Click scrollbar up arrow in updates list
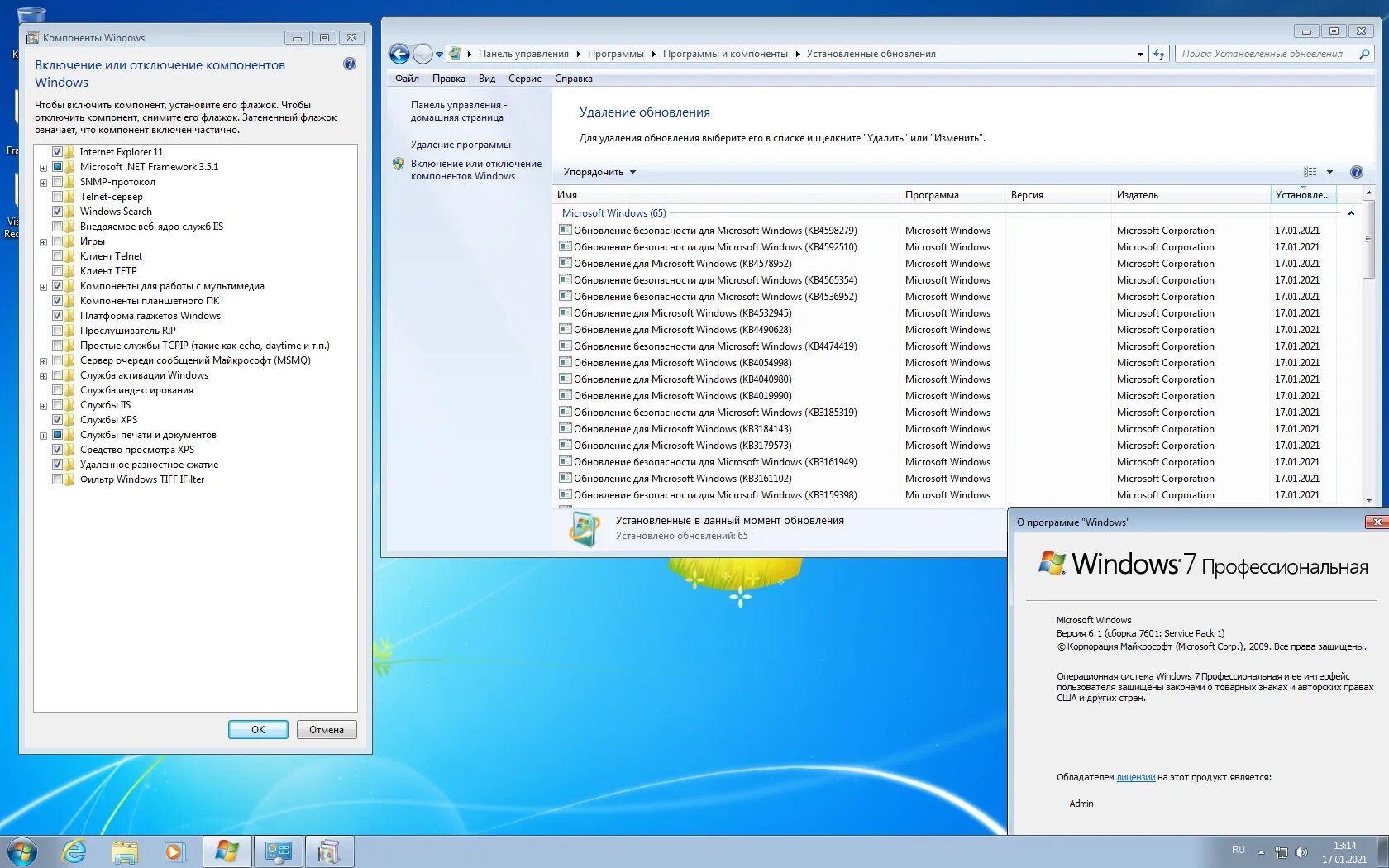Viewport: 1389px width, 868px height. (1368, 193)
